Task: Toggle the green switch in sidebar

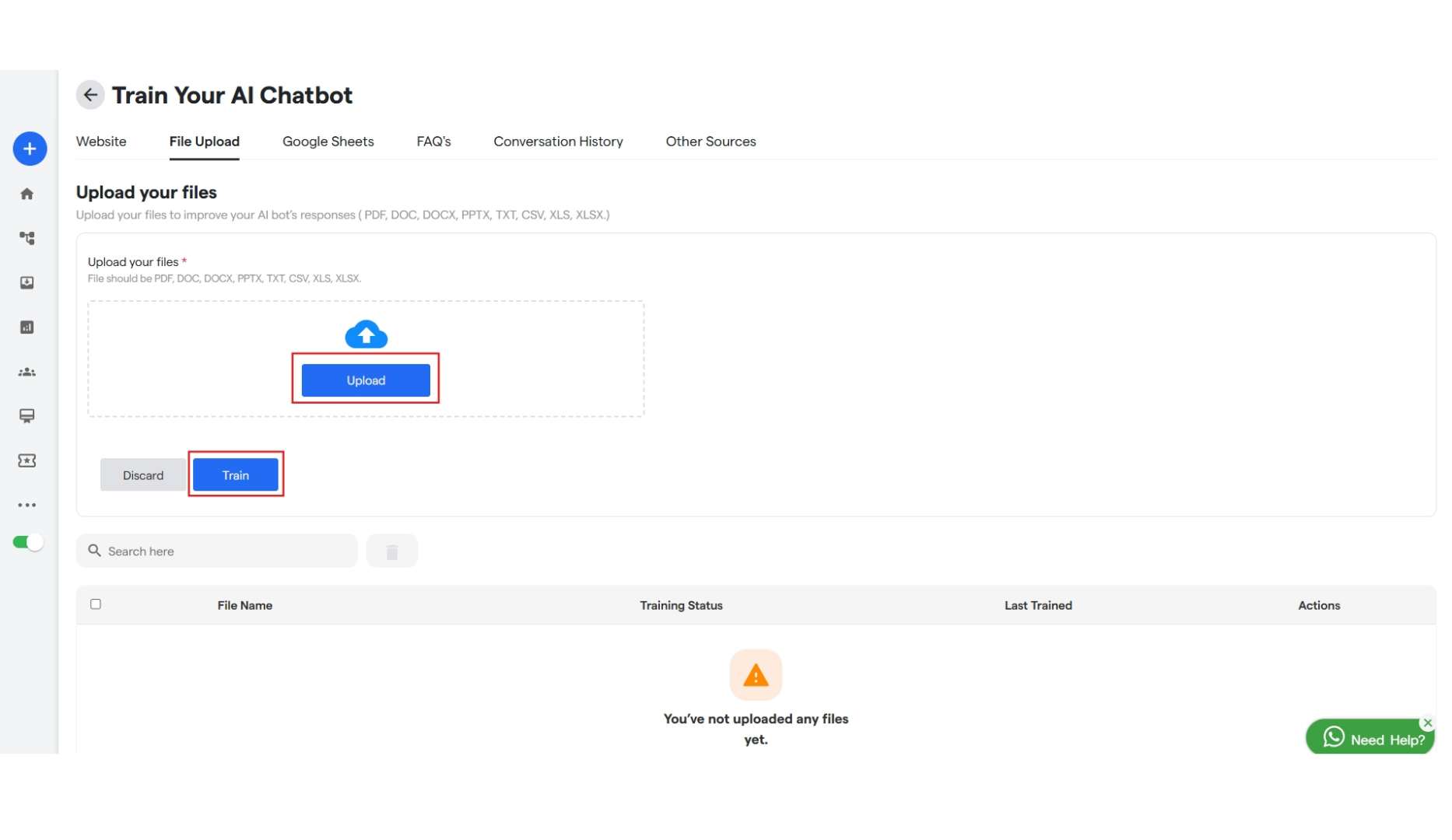Action: [28, 542]
